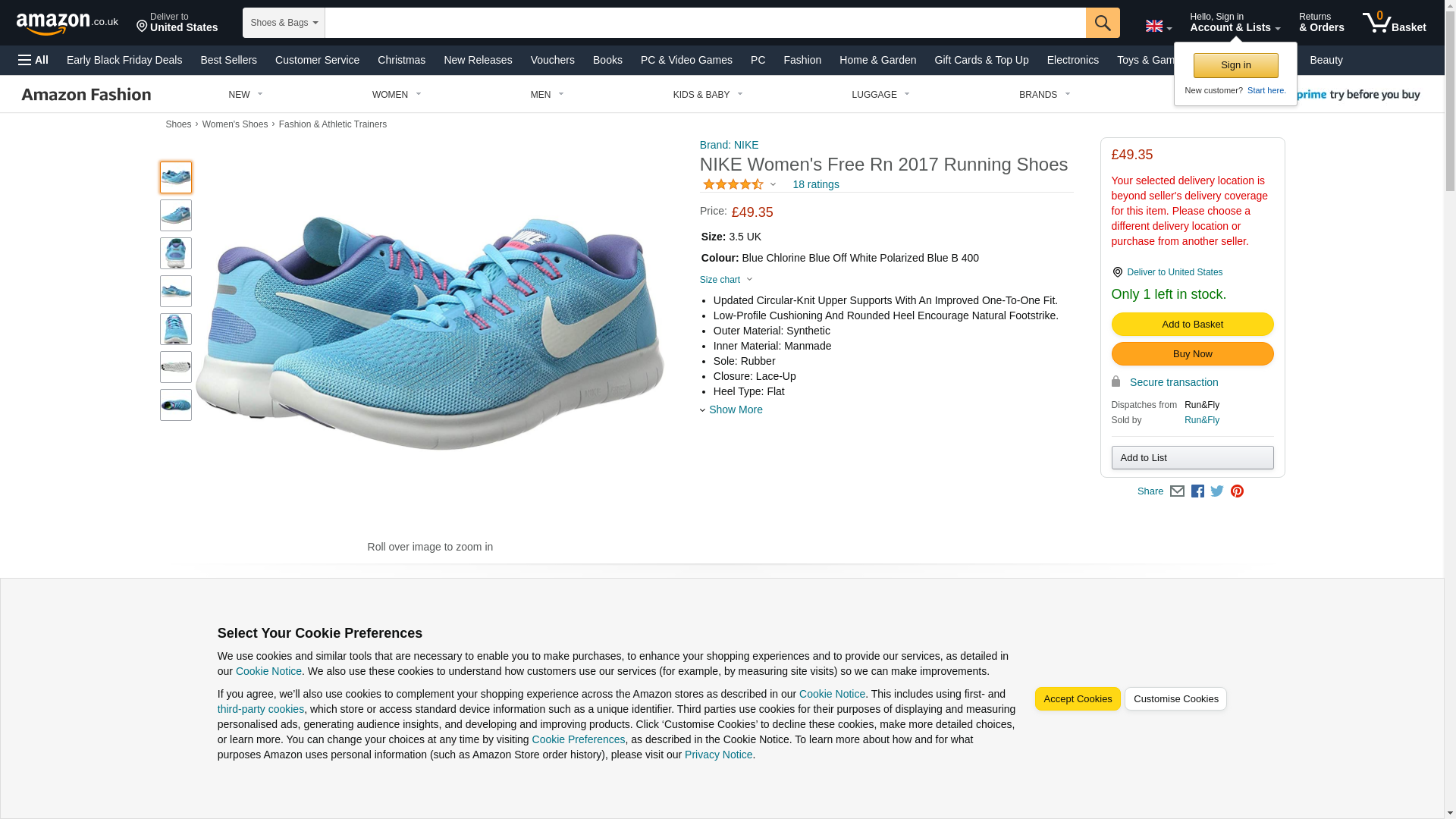1456x819 pixels.
Task: Click the Add to Basket button
Action: 1192,325
